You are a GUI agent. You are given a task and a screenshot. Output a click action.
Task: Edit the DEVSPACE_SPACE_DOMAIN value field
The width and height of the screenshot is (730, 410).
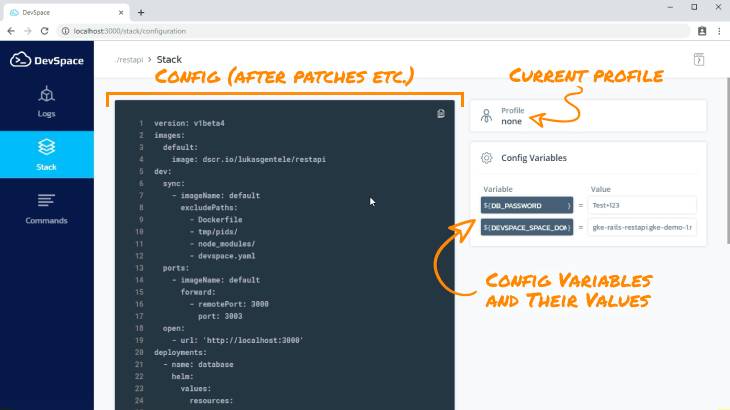pyautogui.click(x=642, y=228)
